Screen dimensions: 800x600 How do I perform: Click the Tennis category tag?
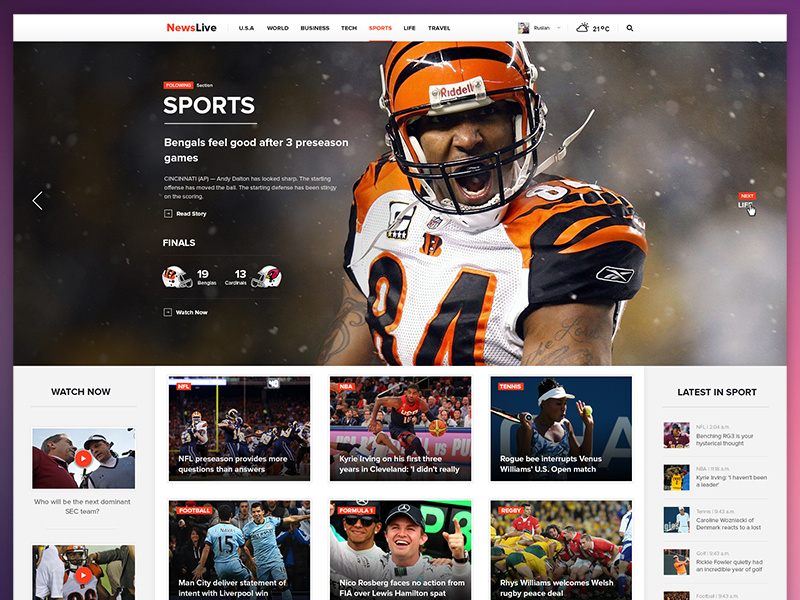[510, 386]
